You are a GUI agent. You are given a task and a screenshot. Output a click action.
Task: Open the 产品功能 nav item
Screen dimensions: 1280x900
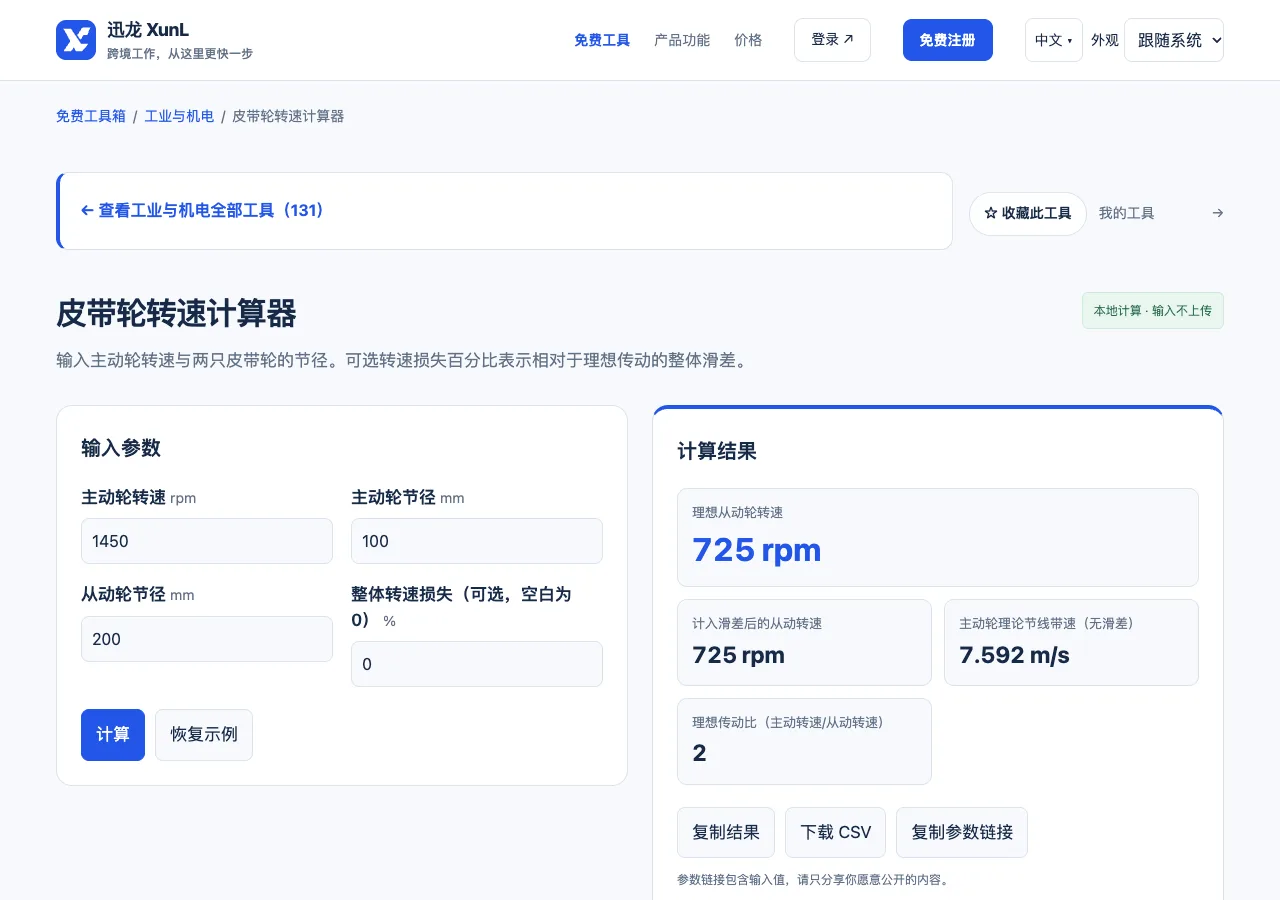pyautogui.click(x=682, y=40)
